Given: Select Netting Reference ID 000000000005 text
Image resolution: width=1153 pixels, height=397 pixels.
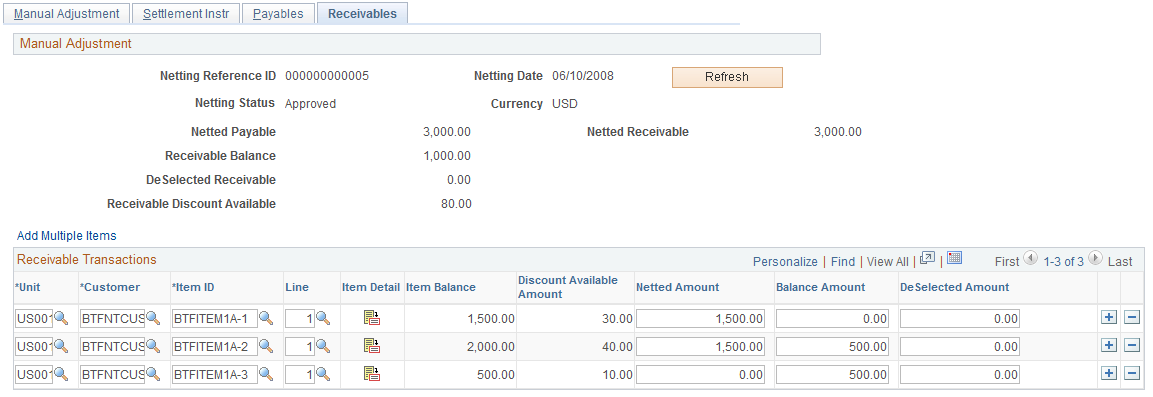Looking at the screenshot, I should click(327, 76).
